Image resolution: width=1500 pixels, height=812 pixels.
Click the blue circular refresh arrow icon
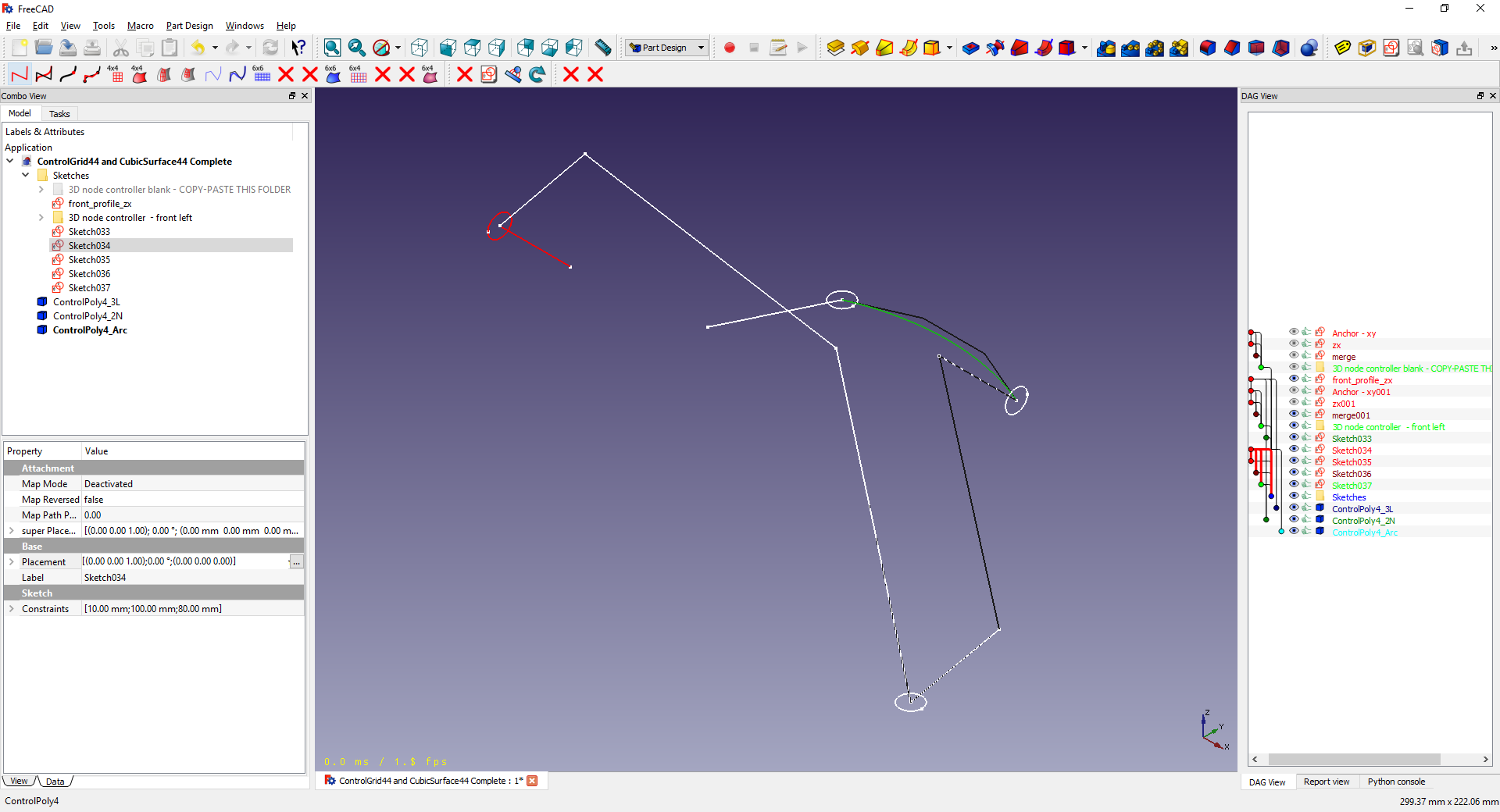(x=537, y=74)
